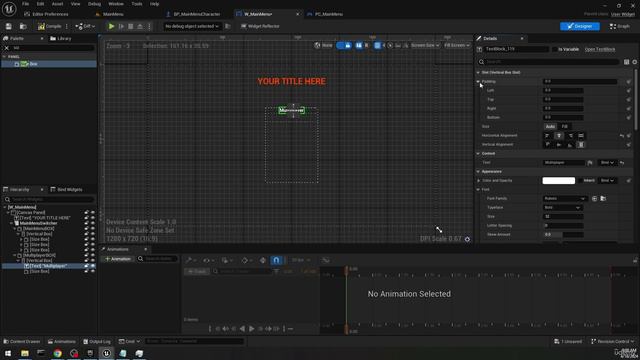
Task: Open localization preview None selector
Action: pos(323,45)
